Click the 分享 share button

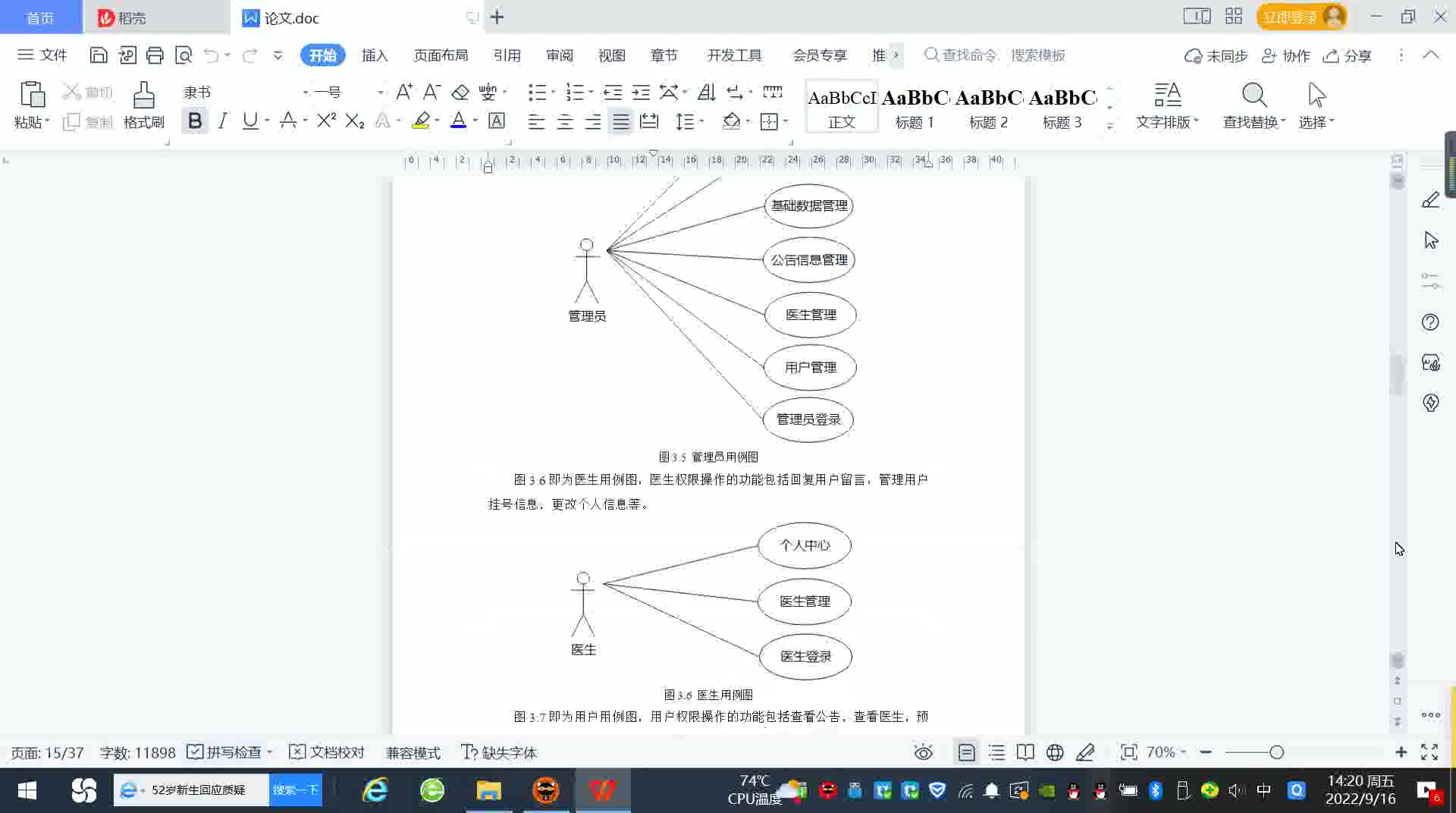[1348, 55]
